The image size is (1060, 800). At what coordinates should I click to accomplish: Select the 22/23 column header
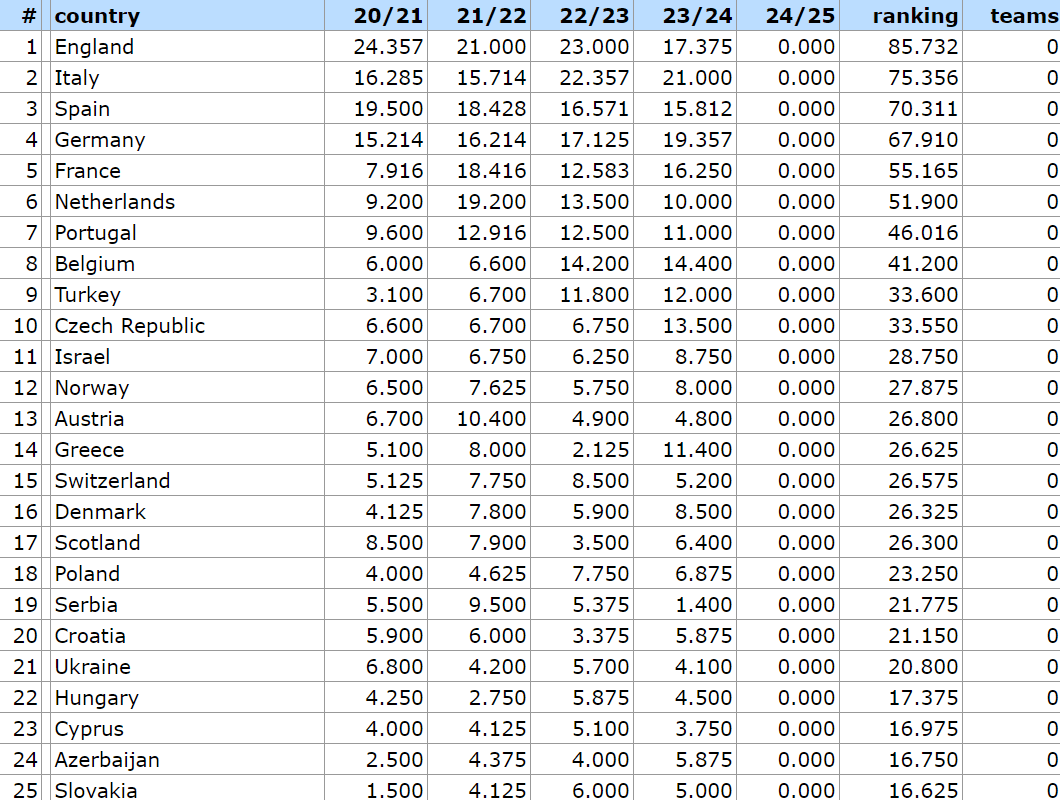coord(595,16)
